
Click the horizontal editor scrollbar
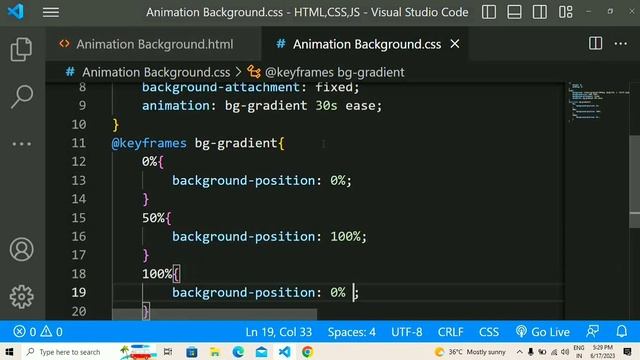[214, 314]
